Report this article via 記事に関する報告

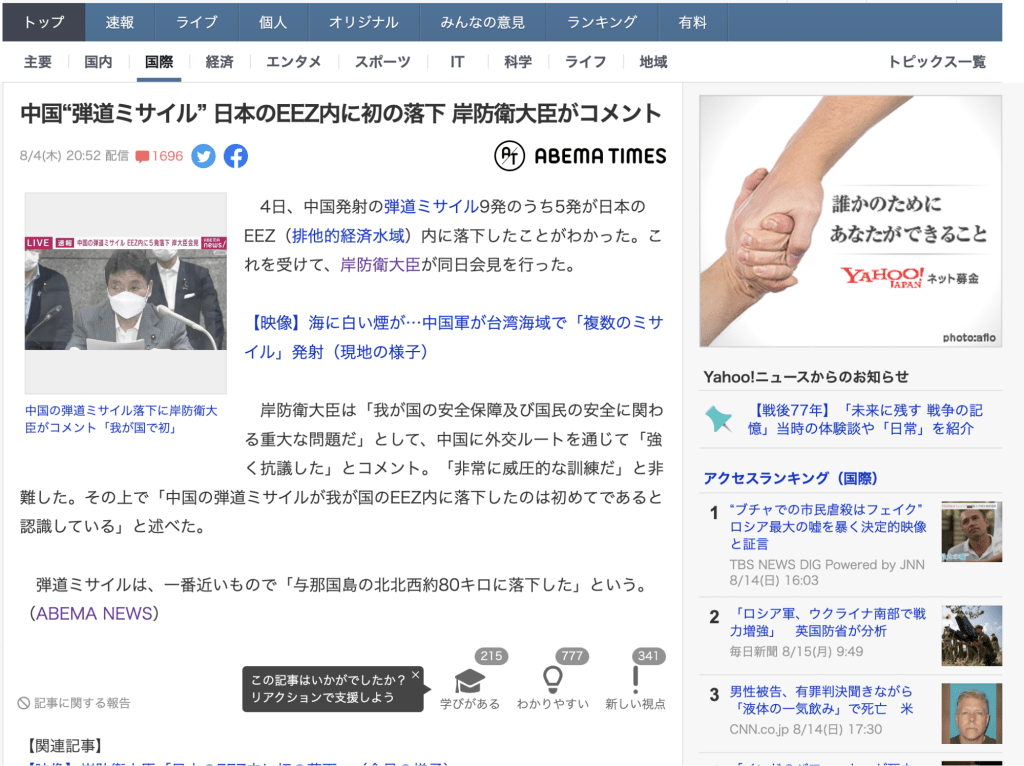point(75,703)
